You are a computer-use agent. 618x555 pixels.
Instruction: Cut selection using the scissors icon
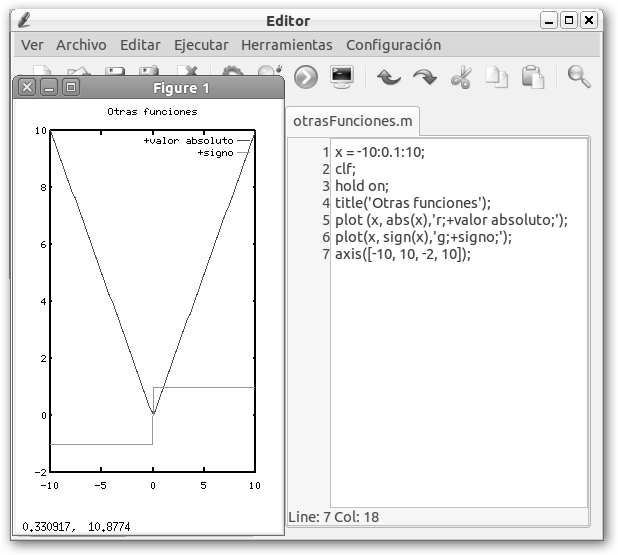click(x=461, y=78)
